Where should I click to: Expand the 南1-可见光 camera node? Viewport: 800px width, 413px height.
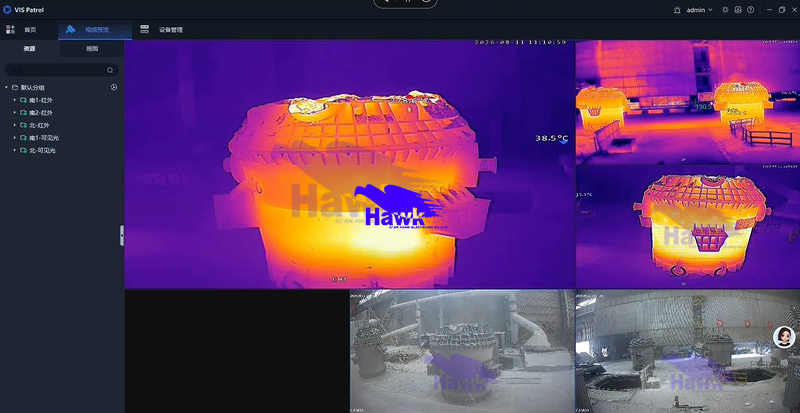(x=14, y=138)
